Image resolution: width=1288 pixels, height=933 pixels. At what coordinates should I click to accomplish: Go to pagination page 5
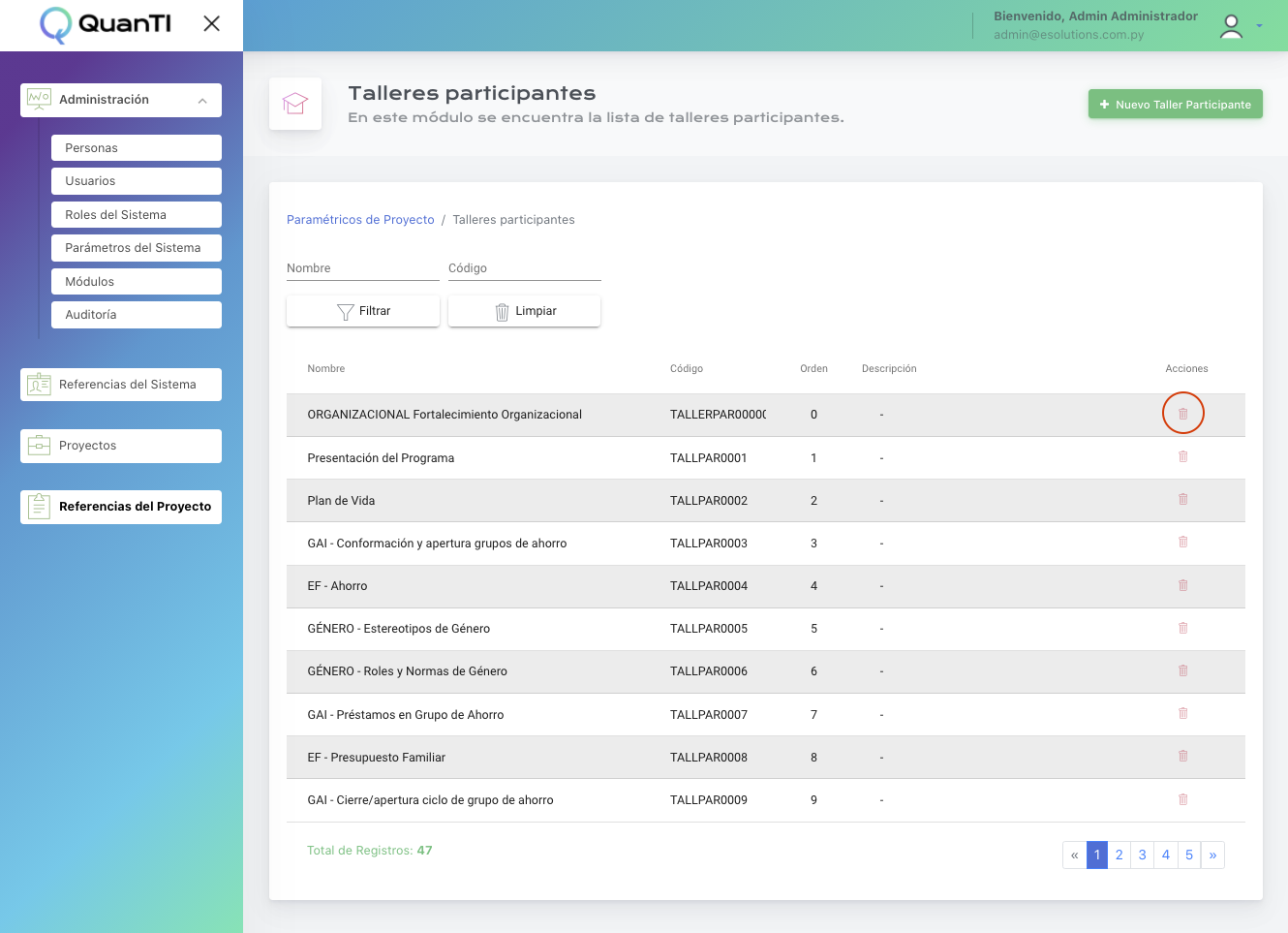(x=1189, y=855)
